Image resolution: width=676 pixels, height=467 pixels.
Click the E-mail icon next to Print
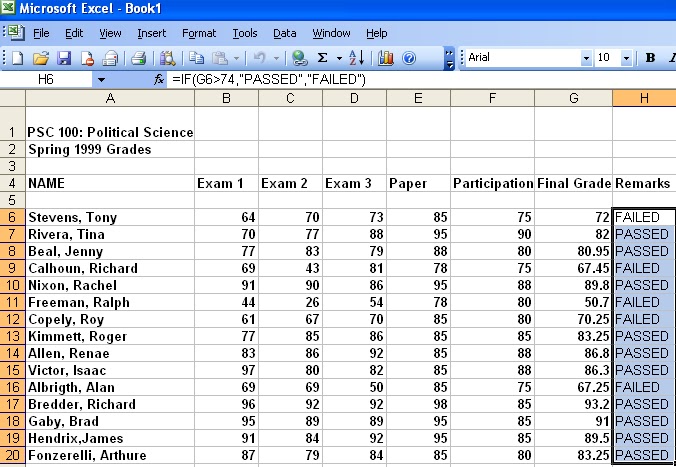tap(110, 58)
